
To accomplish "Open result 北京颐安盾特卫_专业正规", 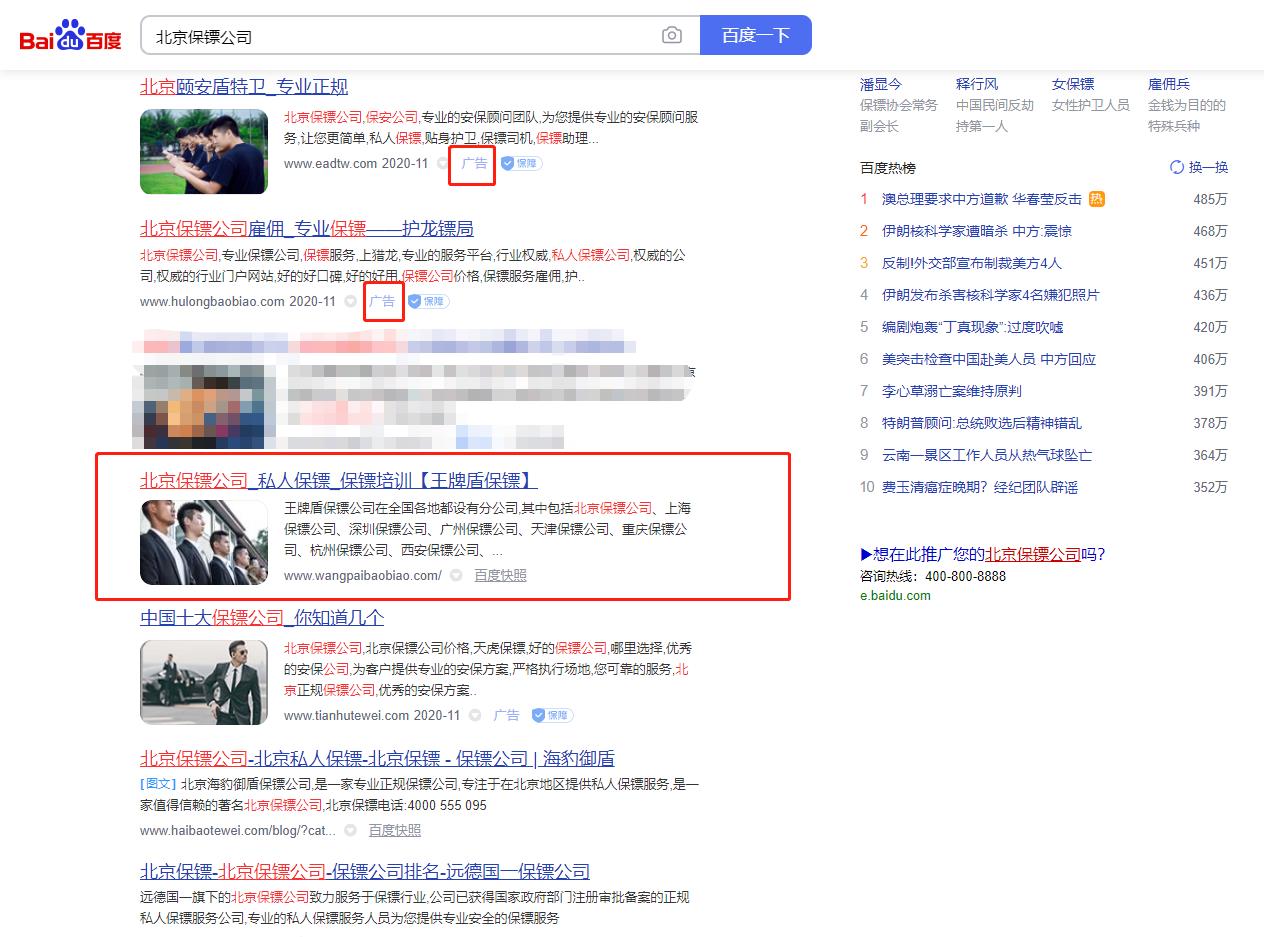I will click(x=244, y=86).
